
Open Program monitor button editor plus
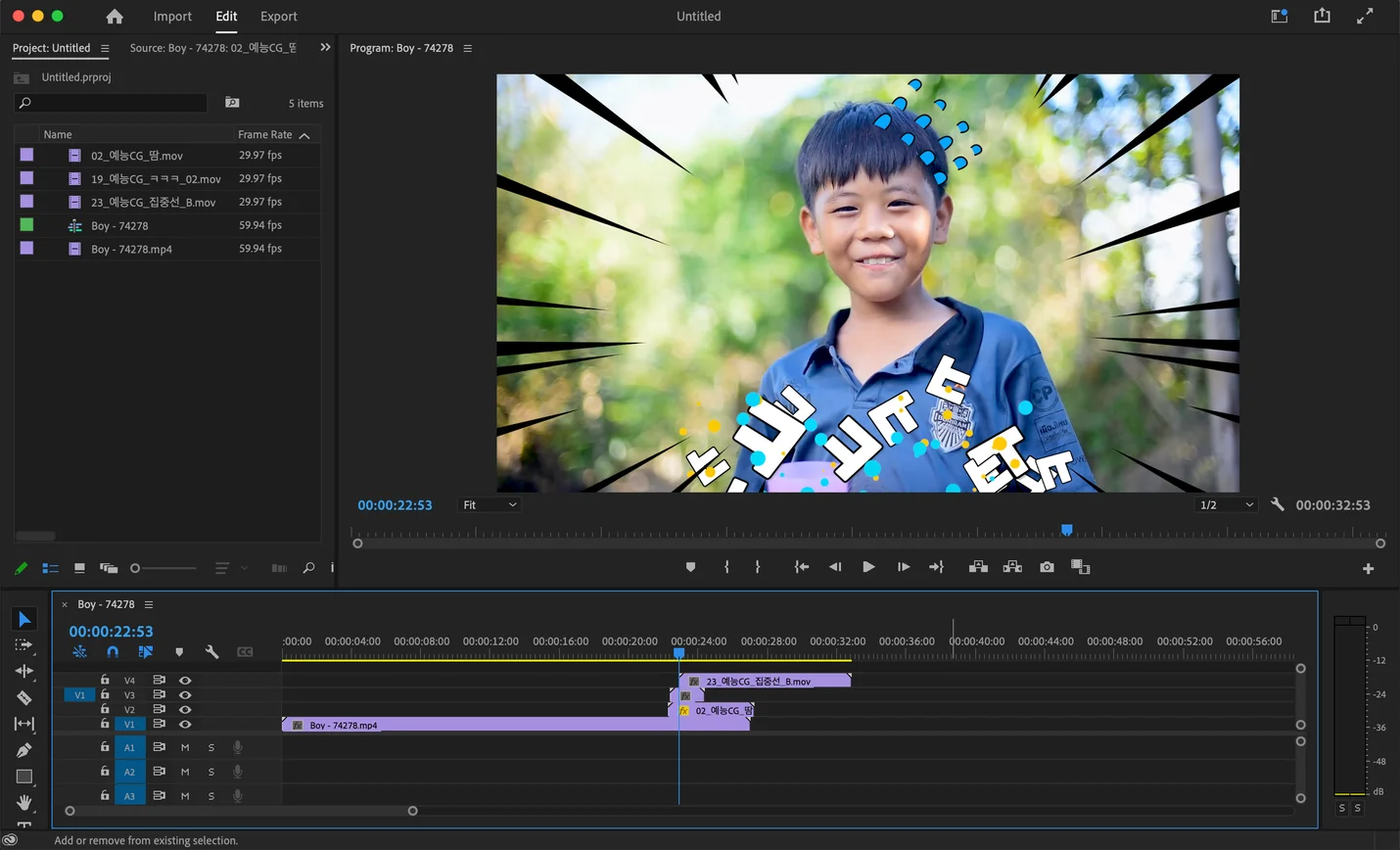click(1369, 568)
